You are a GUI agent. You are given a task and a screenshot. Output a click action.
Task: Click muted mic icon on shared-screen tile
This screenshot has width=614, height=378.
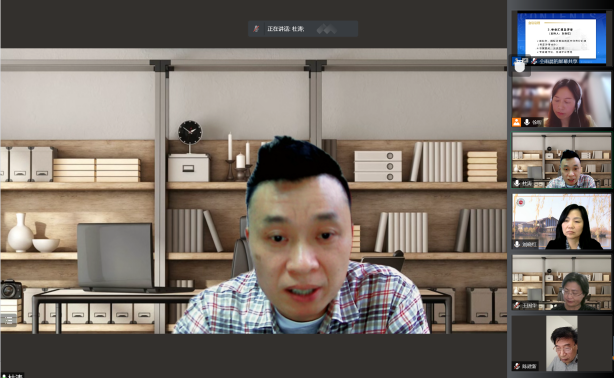pos(534,61)
